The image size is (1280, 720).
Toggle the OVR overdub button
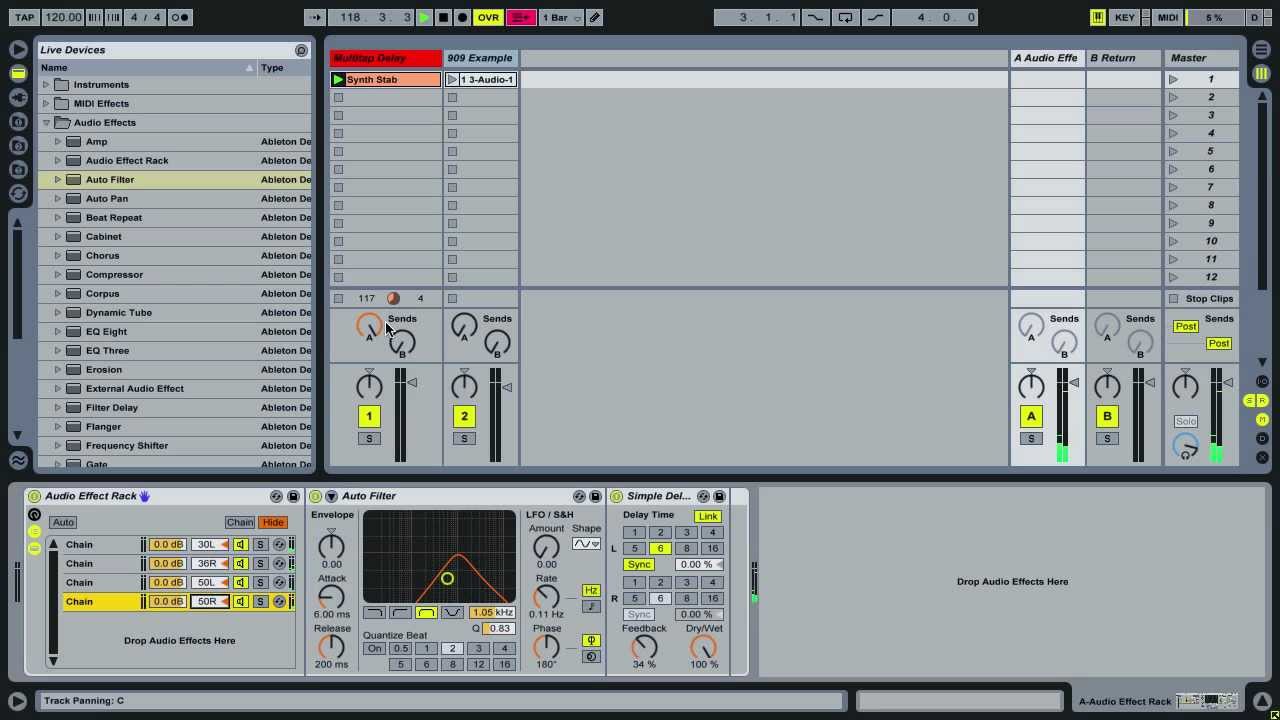pyautogui.click(x=488, y=17)
